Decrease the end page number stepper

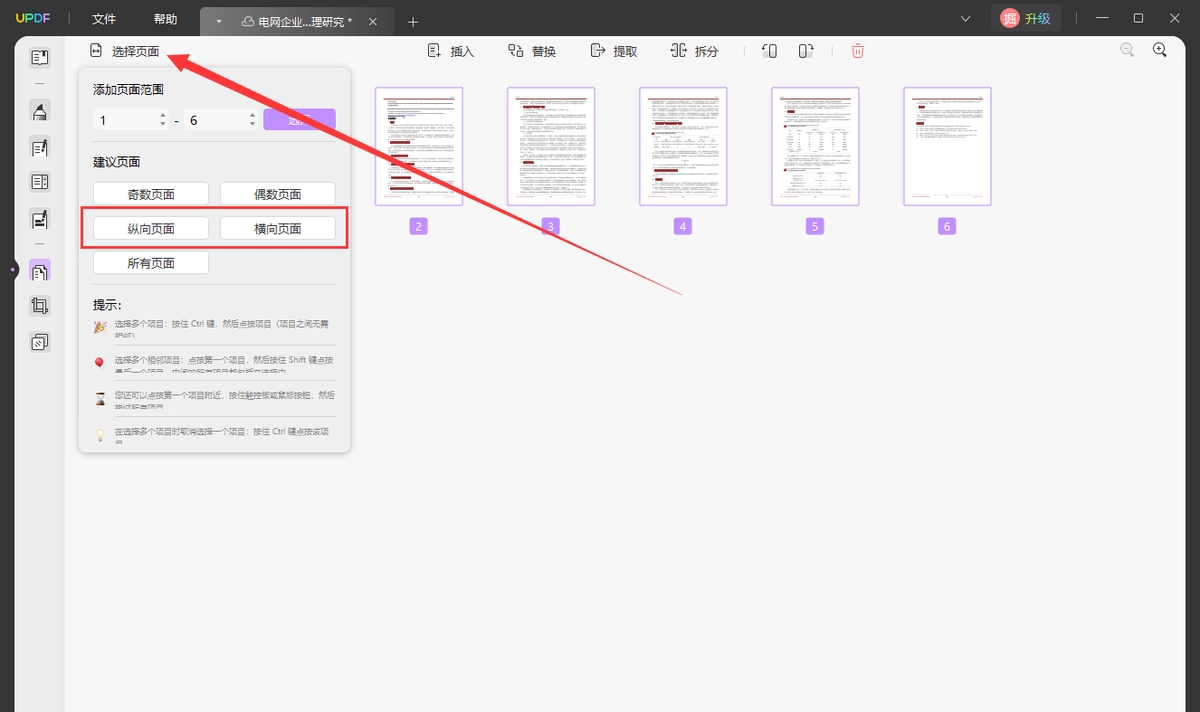(x=251, y=124)
